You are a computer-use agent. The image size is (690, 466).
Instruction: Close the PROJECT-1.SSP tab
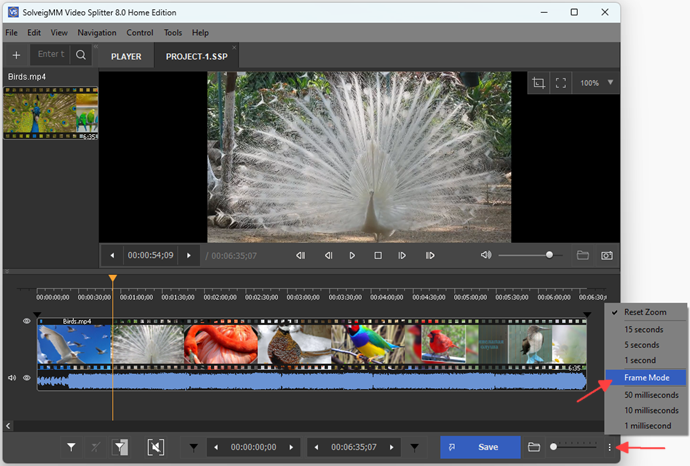pyautogui.click(x=234, y=47)
